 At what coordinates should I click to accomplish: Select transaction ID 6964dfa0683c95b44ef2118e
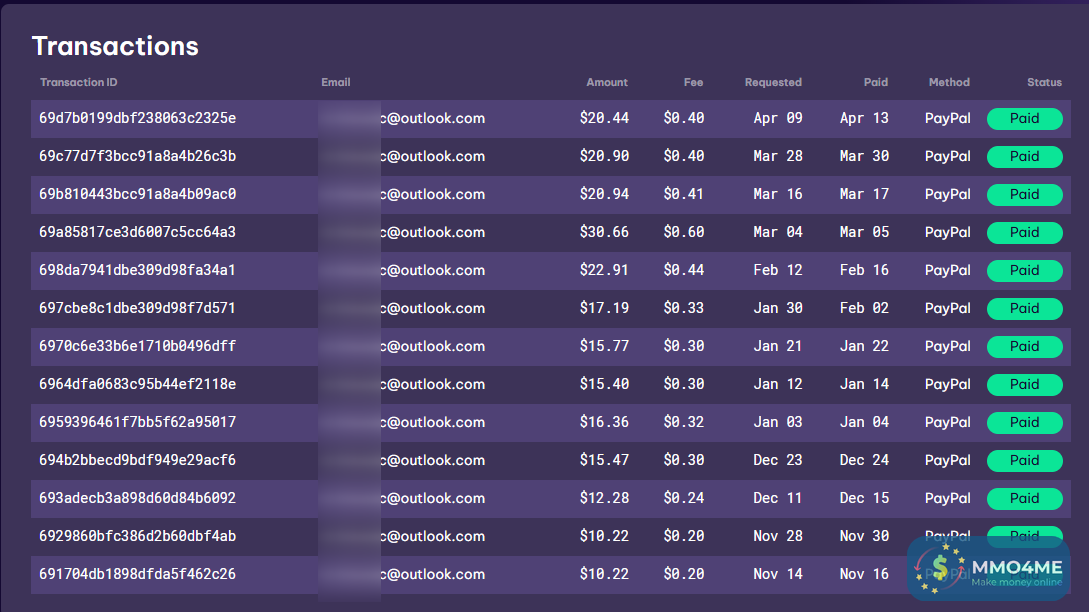(x=138, y=384)
